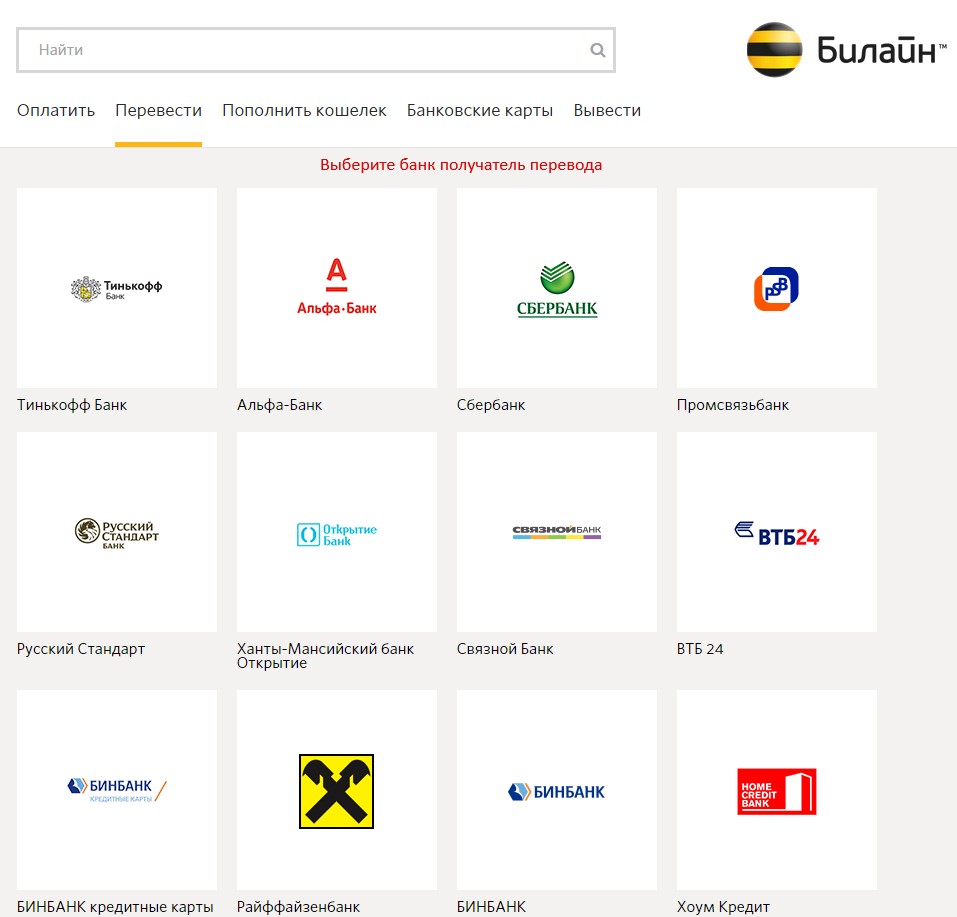957x917 pixels.
Task: Click the Альфа-Банк text link
Action: [x=280, y=405]
